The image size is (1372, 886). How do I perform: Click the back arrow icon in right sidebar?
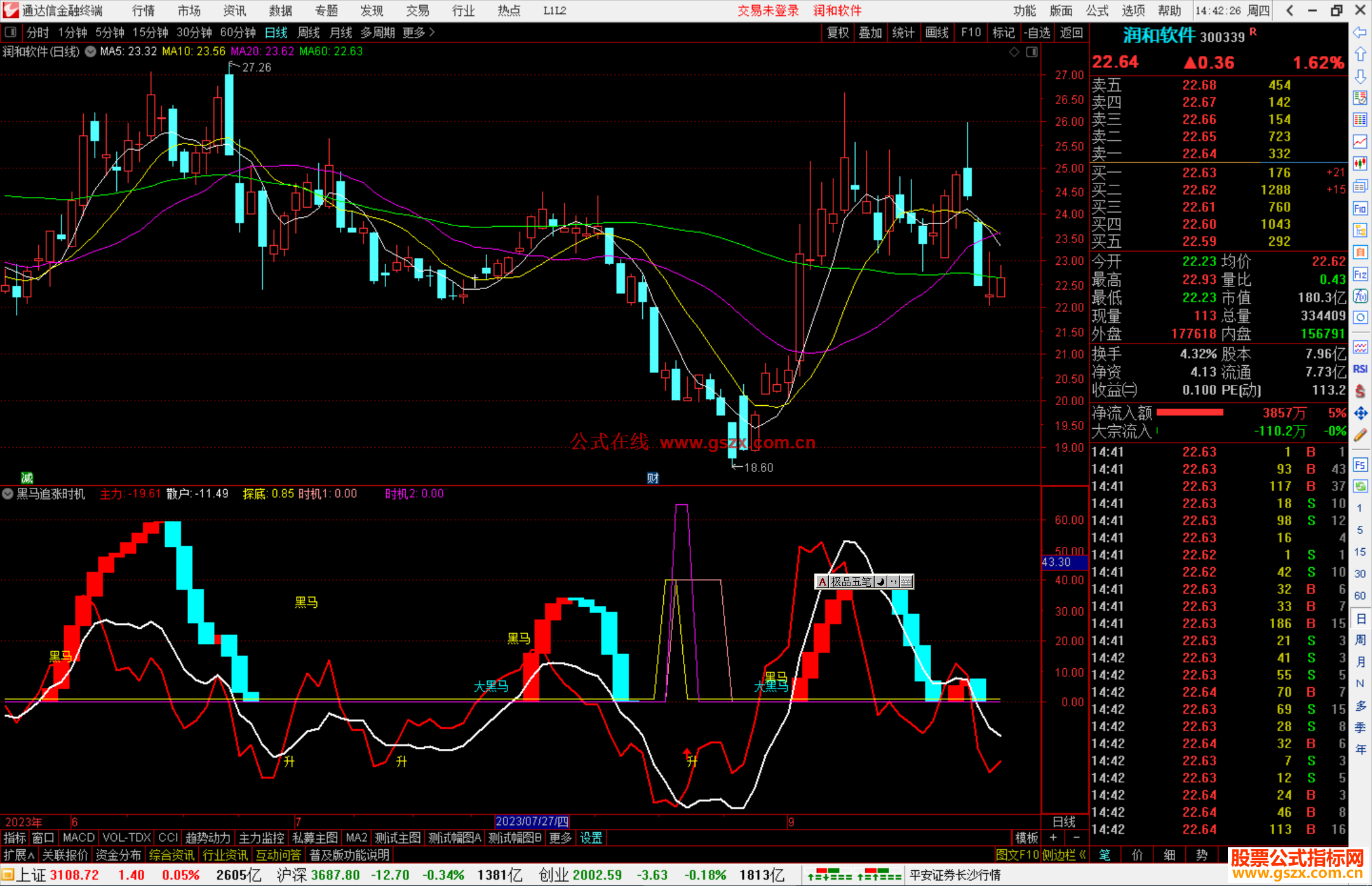pyautogui.click(x=1360, y=32)
